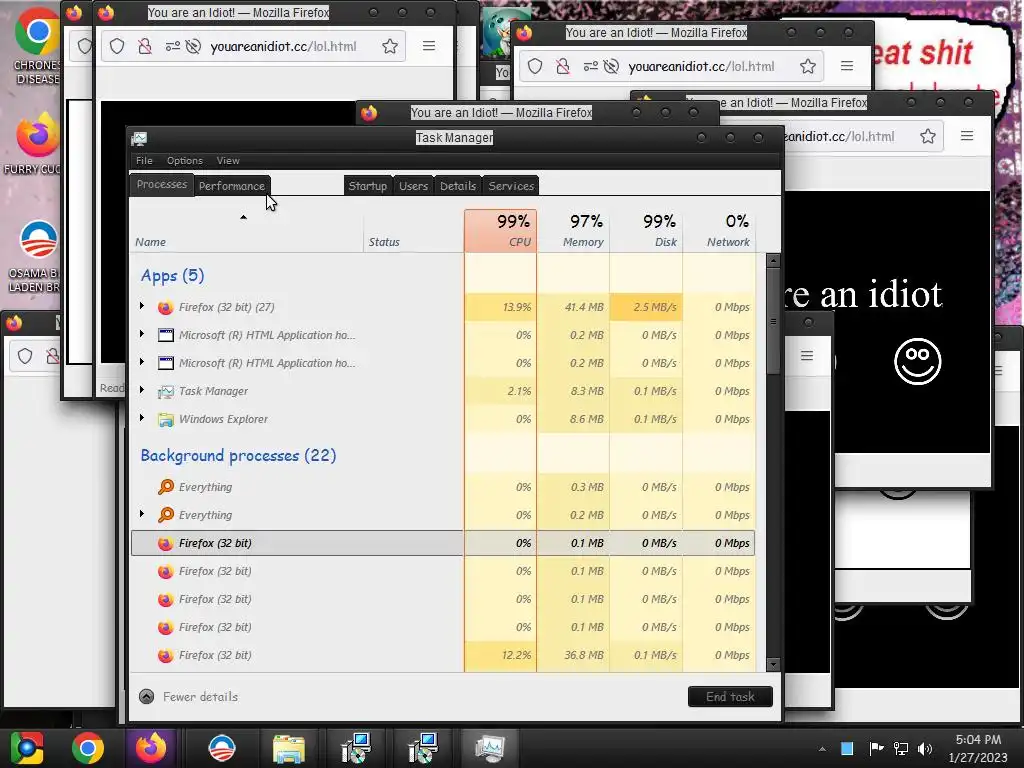Viewport: 1024px width, 768px height.
Task: Select Firefox (32 bit) row using 12.2% CPU
Action: click(x=443, y=655)
